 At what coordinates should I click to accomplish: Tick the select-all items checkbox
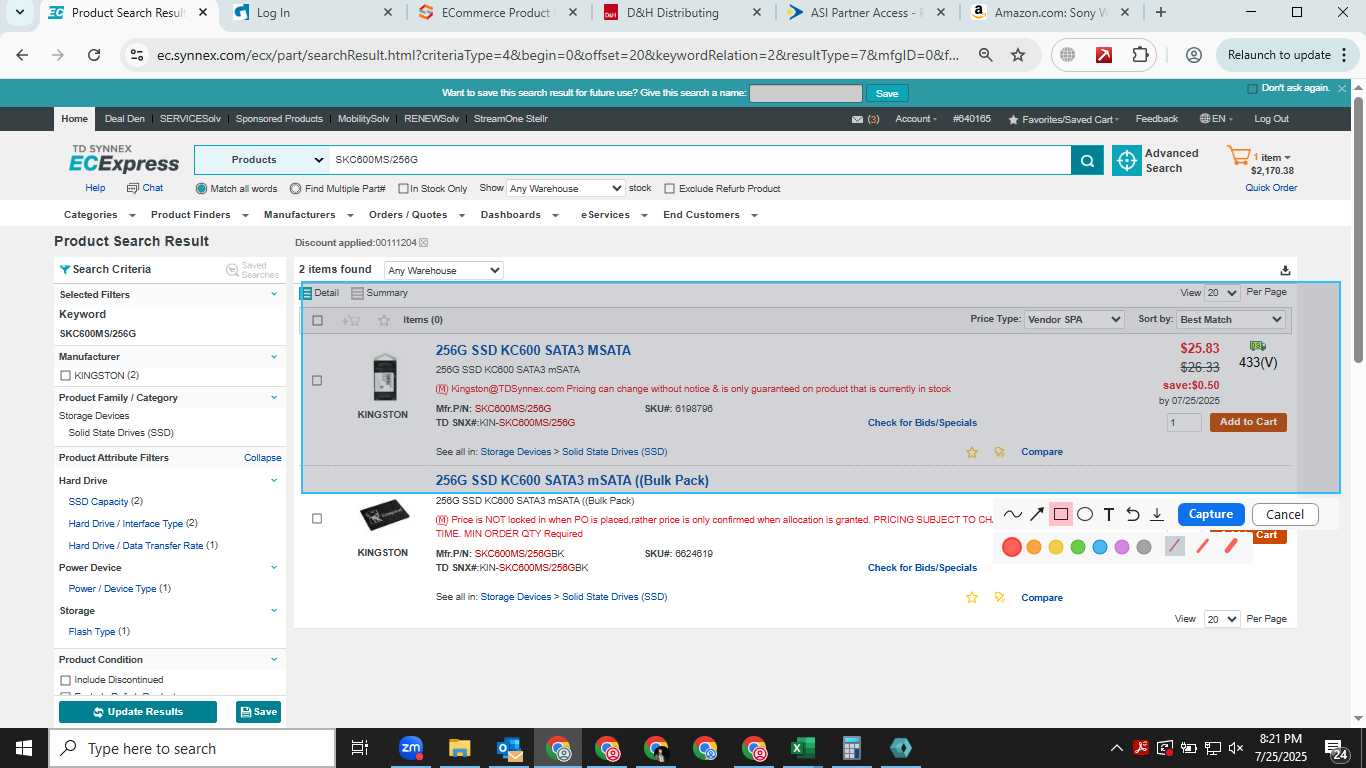[x=317, y=320]
